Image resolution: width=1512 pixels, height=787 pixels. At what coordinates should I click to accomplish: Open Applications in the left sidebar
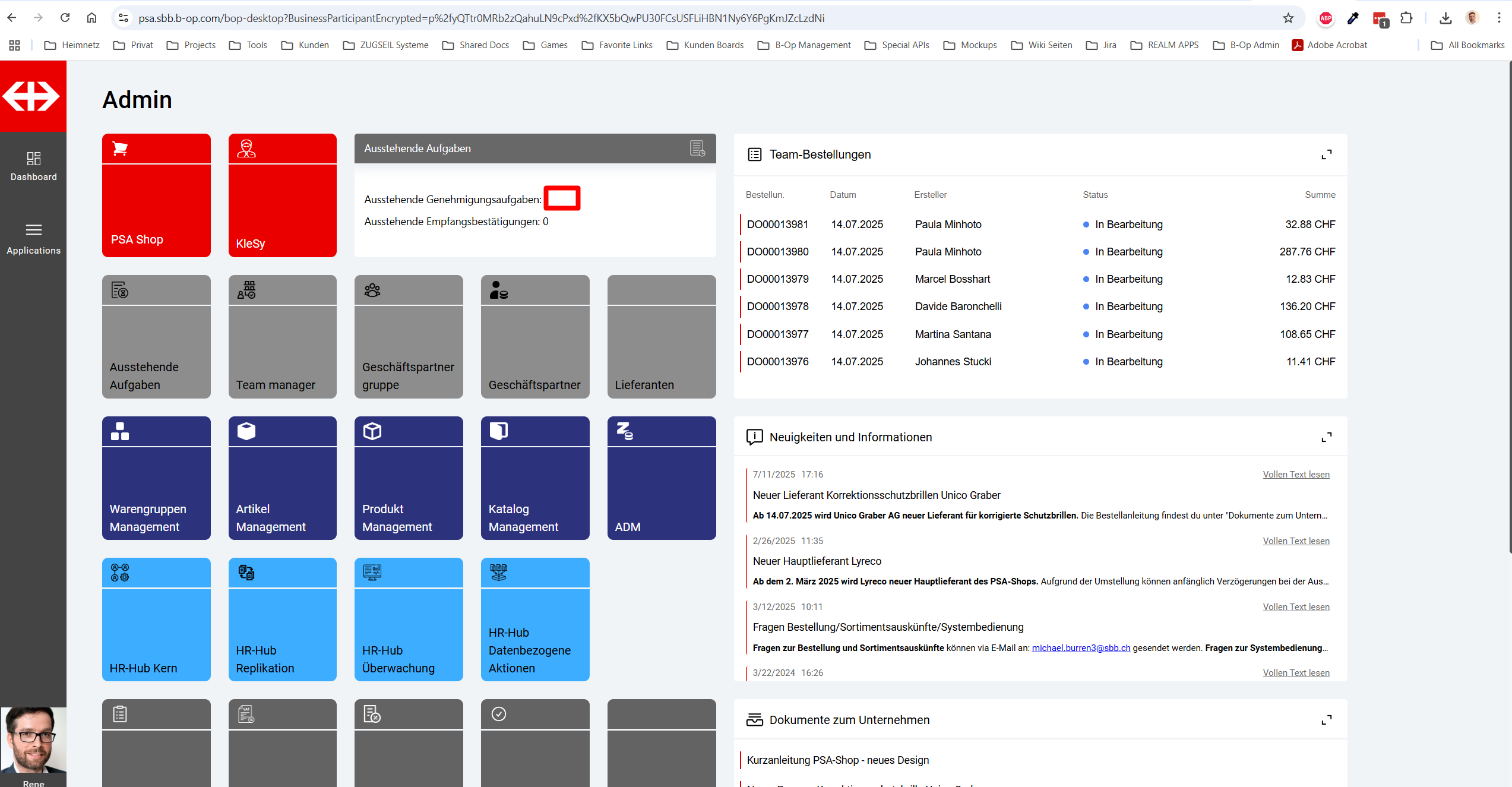(x=33, y=239)
